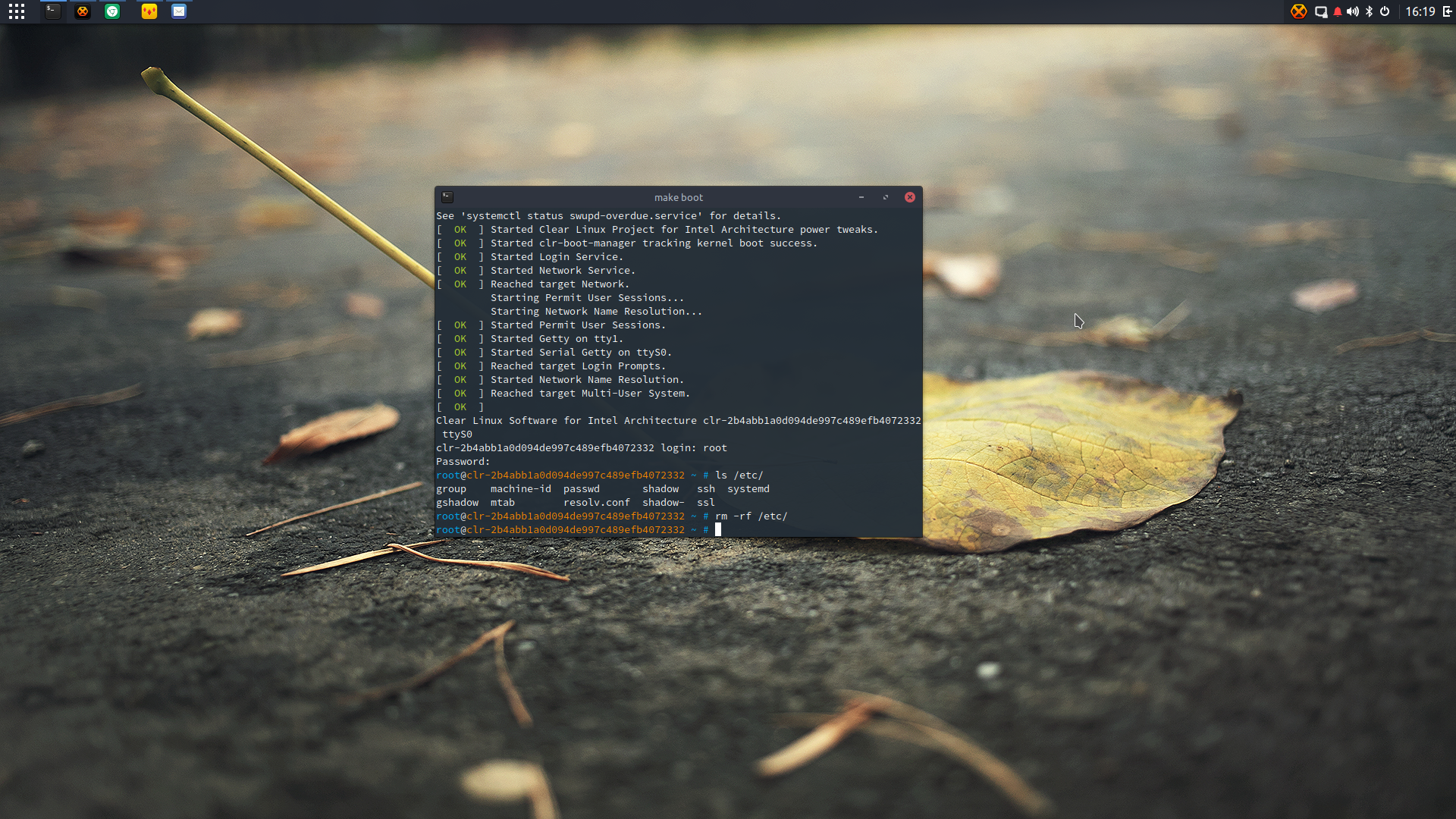Image resolution: width=1456 pixels, height=819 pixels.
Task: Open the green Chromium browser icon
Action: 112,11
